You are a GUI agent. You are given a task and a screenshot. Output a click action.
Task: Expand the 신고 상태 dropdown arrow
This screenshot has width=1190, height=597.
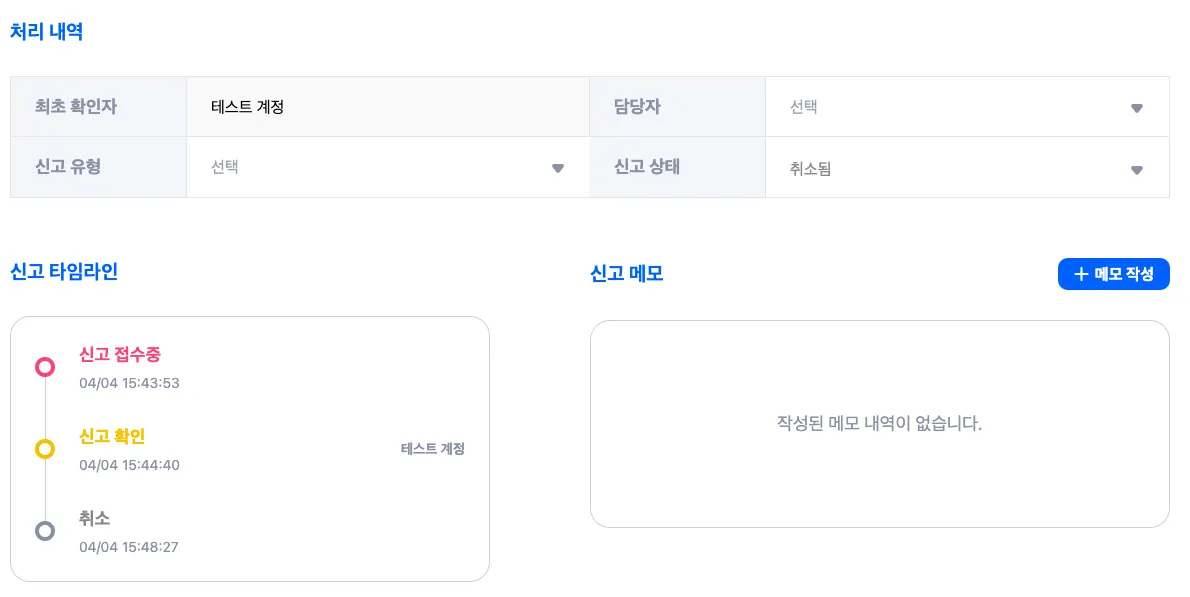1136,170
